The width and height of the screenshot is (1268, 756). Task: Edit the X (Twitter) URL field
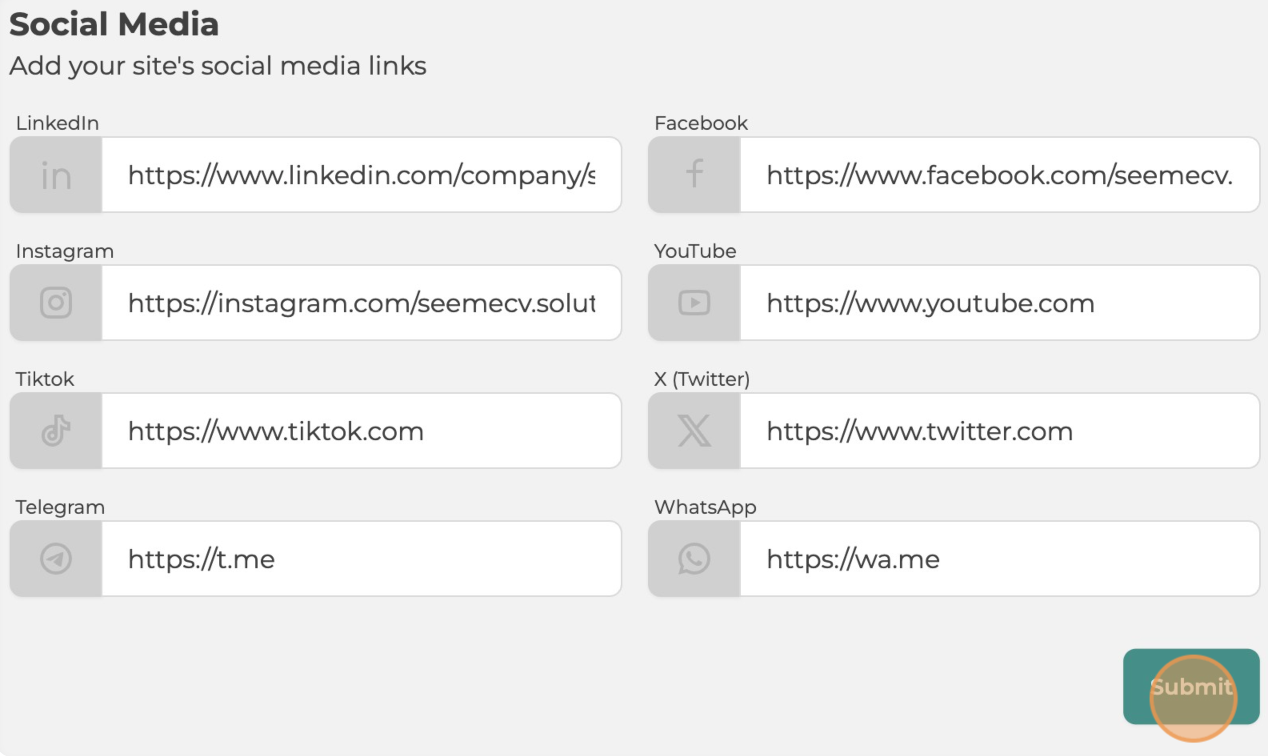999,431
